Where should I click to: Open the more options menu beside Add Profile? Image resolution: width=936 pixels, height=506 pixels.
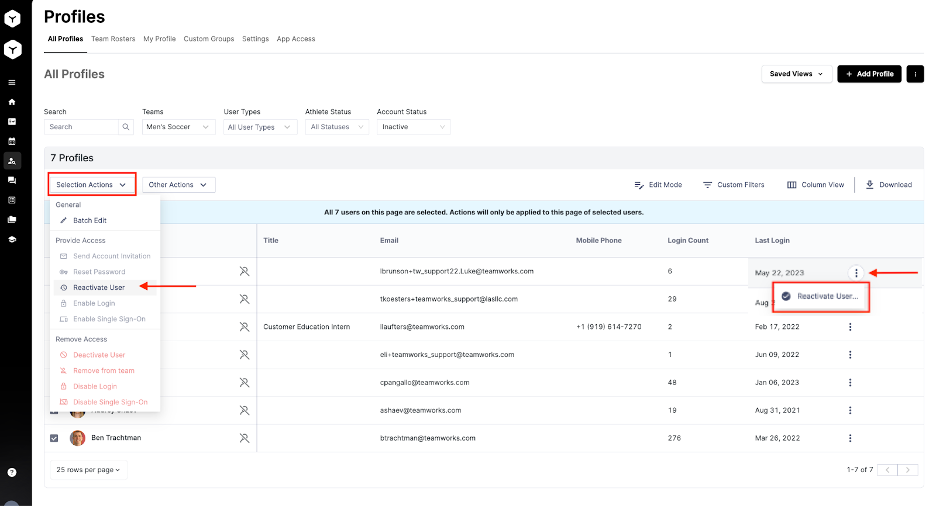click(915, 74)
